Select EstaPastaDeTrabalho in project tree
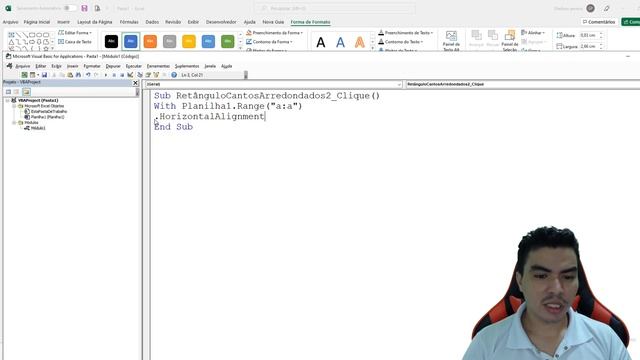 [49, 111]
